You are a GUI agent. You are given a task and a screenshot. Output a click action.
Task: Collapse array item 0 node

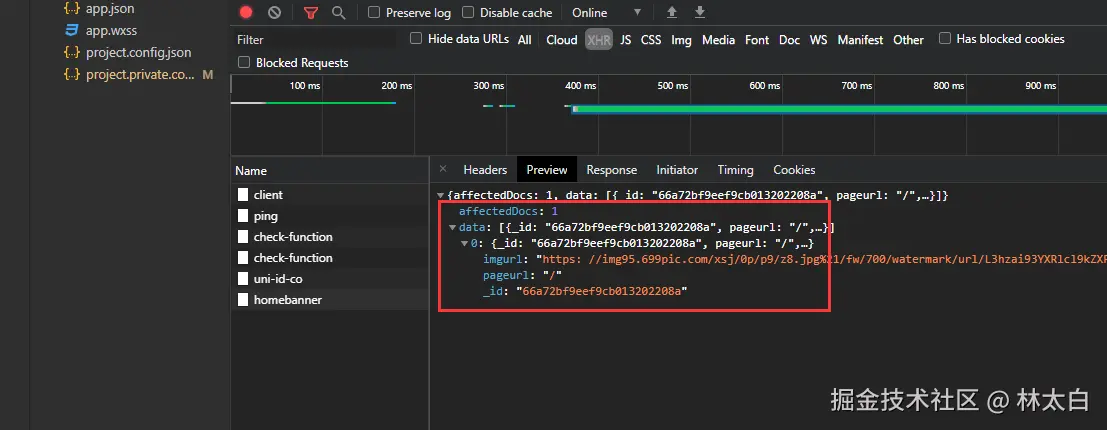click(x=465, y=244)
